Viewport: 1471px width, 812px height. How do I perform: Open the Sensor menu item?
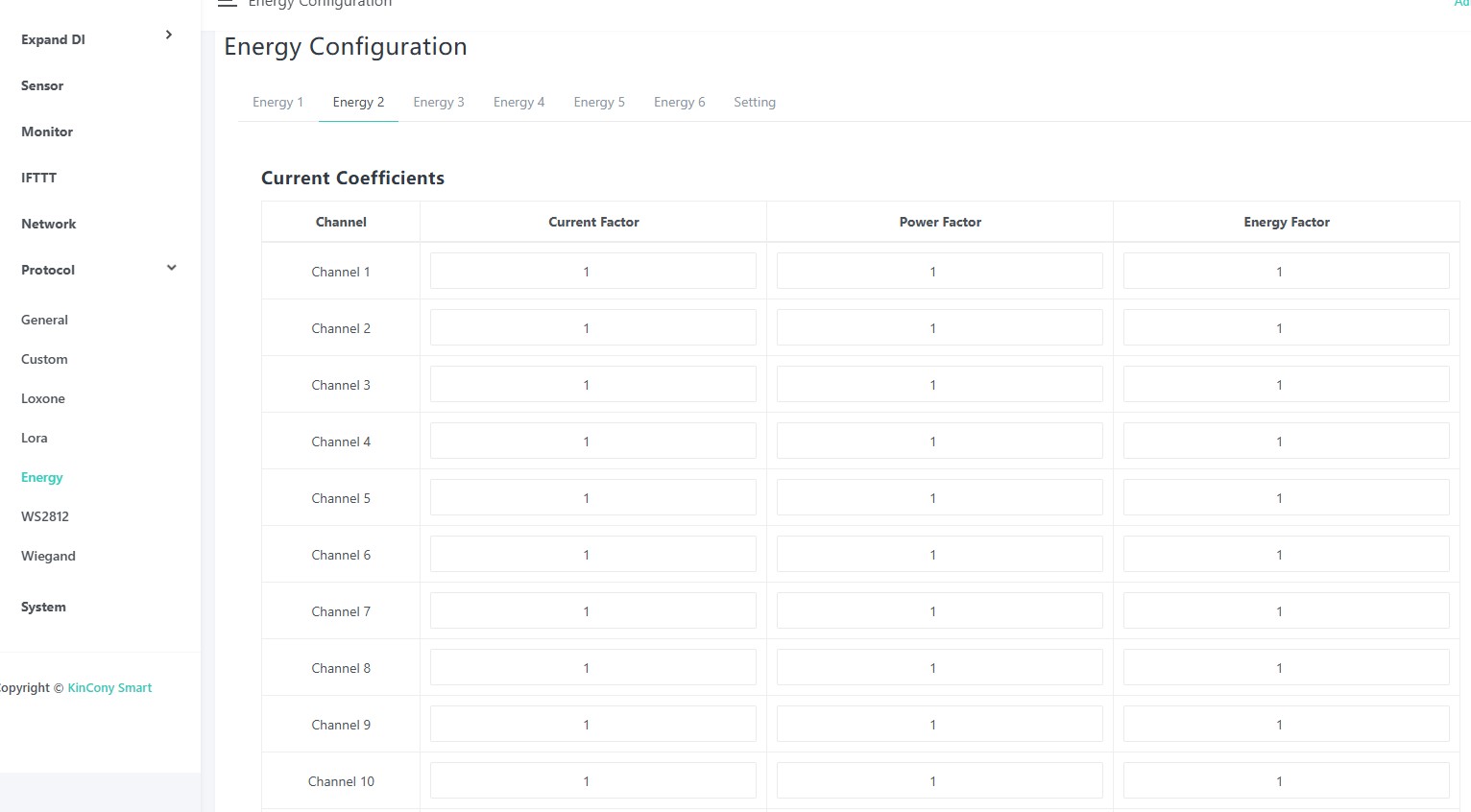(x=42, y=85)
